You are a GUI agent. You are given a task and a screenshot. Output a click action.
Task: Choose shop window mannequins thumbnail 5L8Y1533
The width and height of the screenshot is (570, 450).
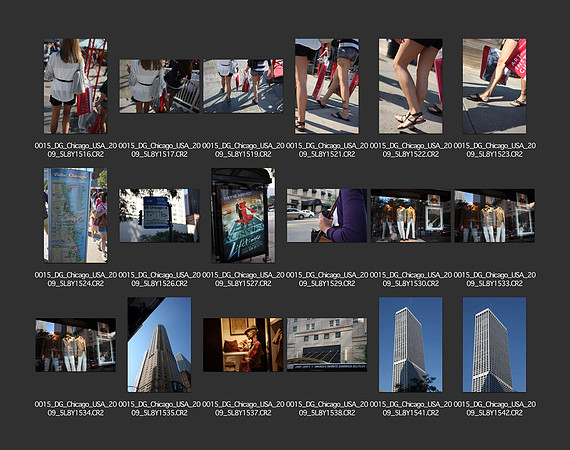(494, 215)
